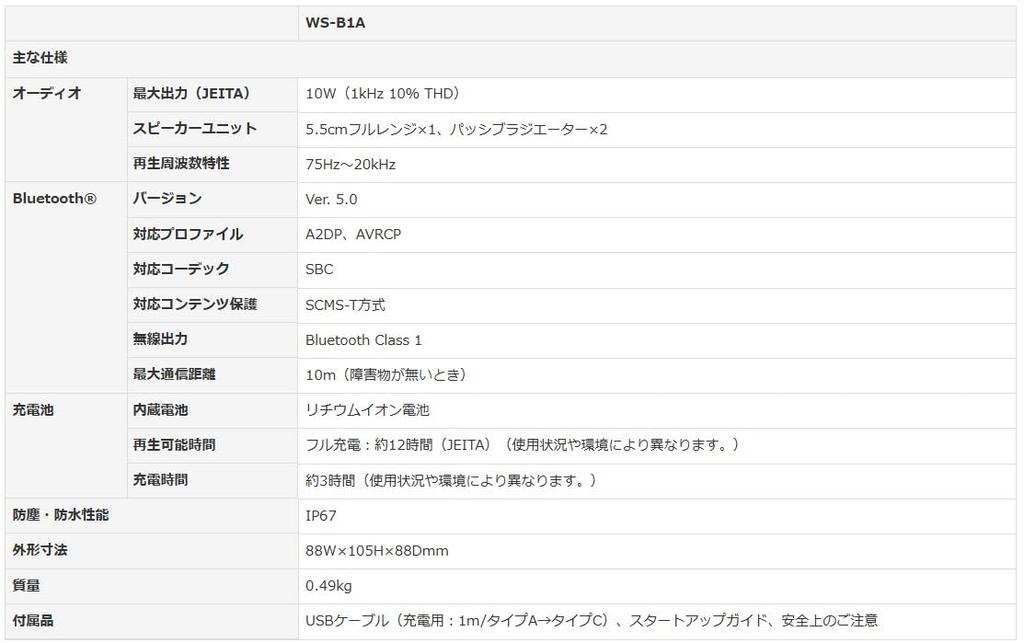Click the A2DP、AVRCP profile value
Viewport: 1024px width, 643px height.
click(x=353, y=234)
